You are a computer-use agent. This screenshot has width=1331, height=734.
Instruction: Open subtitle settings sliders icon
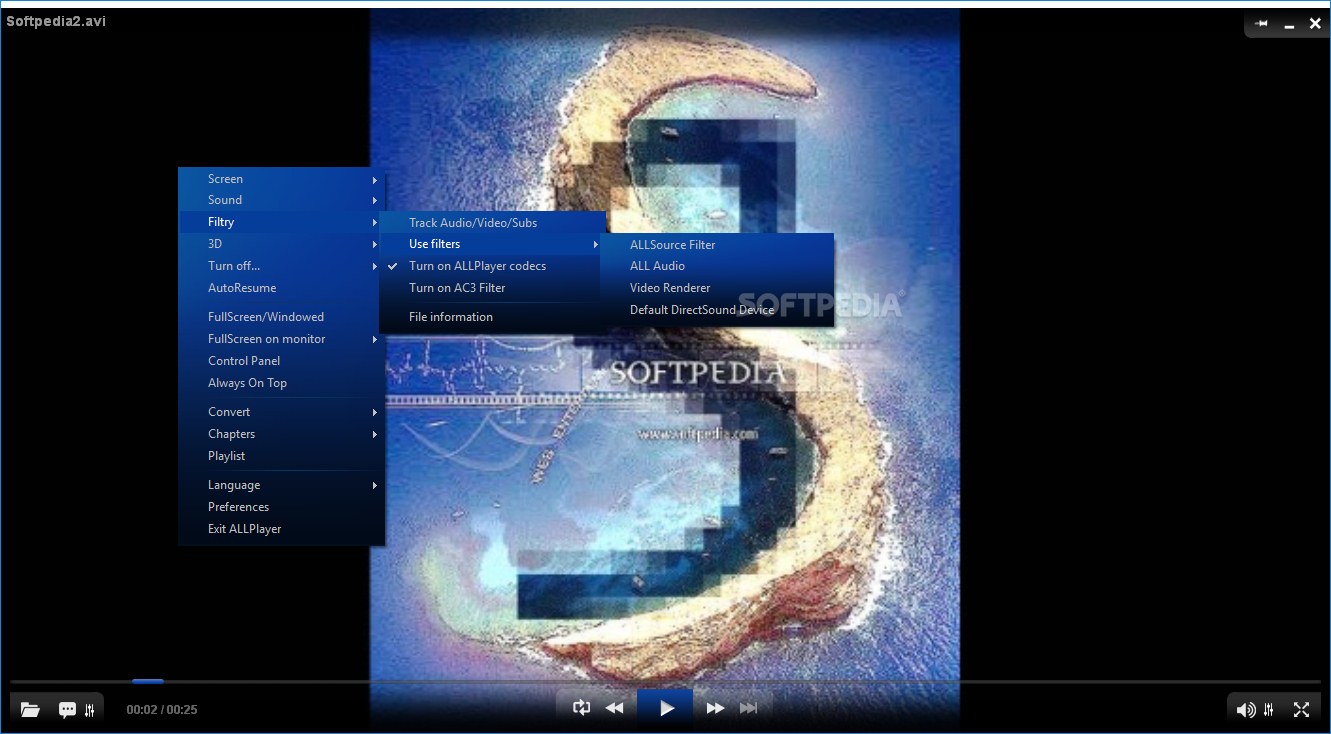coord(90,710)
